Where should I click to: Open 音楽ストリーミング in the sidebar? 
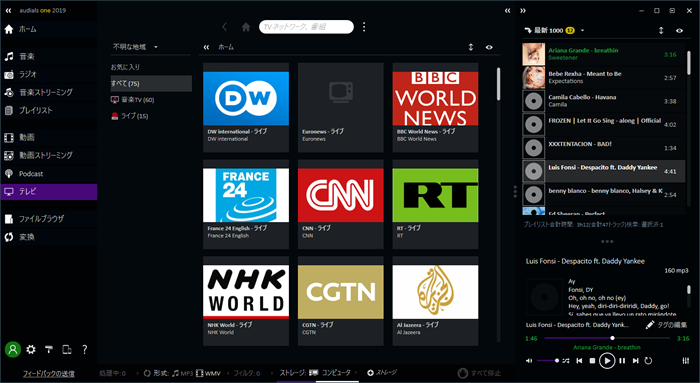[x=48, y=92]
